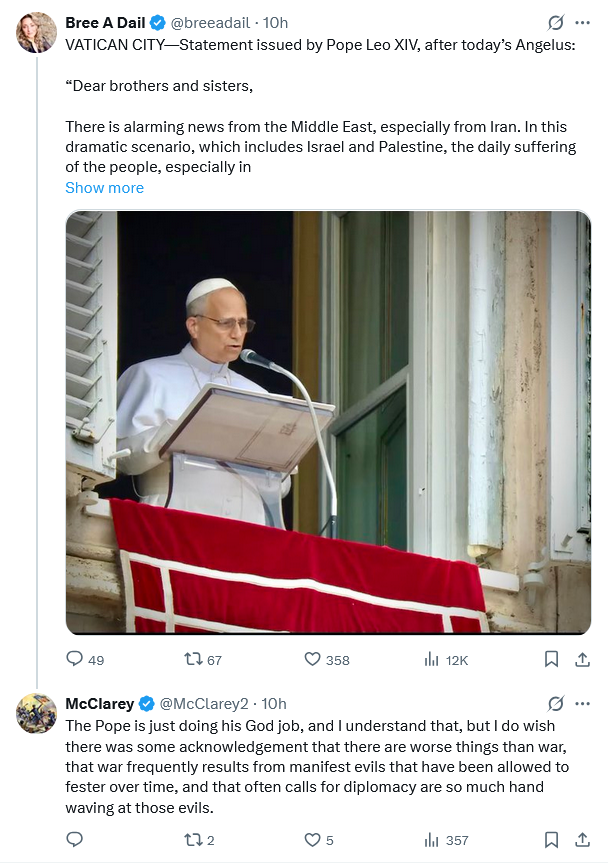Open more options on McClarey's comment
The width and height of the screenshot is (609, 866).
582,704
